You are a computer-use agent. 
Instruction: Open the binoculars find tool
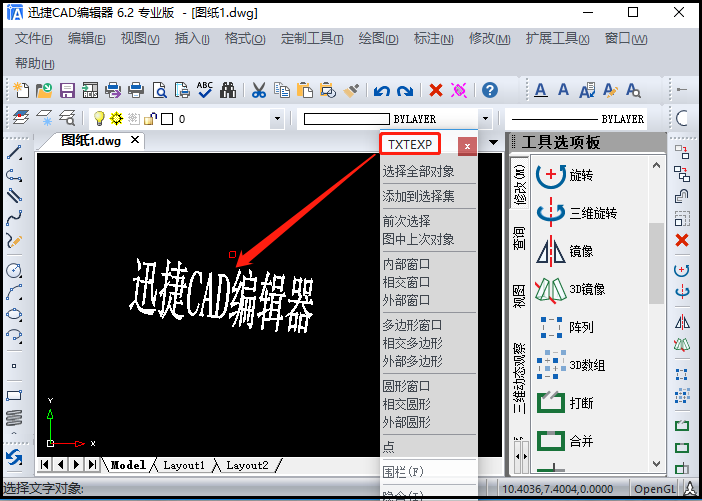pyautogui.click(x=228, y=90)
